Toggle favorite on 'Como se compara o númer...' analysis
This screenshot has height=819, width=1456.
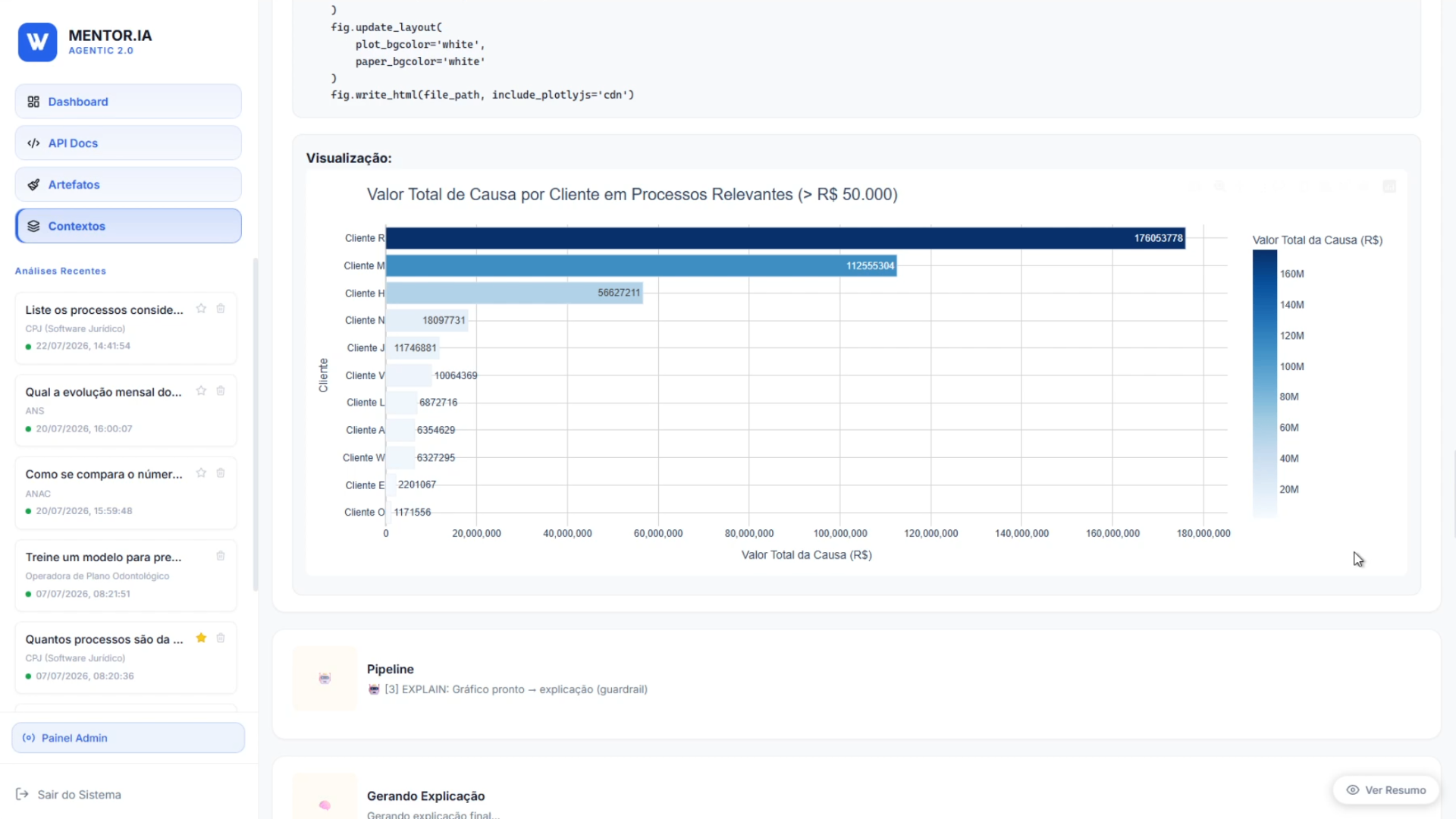click(x=201, y=472)
